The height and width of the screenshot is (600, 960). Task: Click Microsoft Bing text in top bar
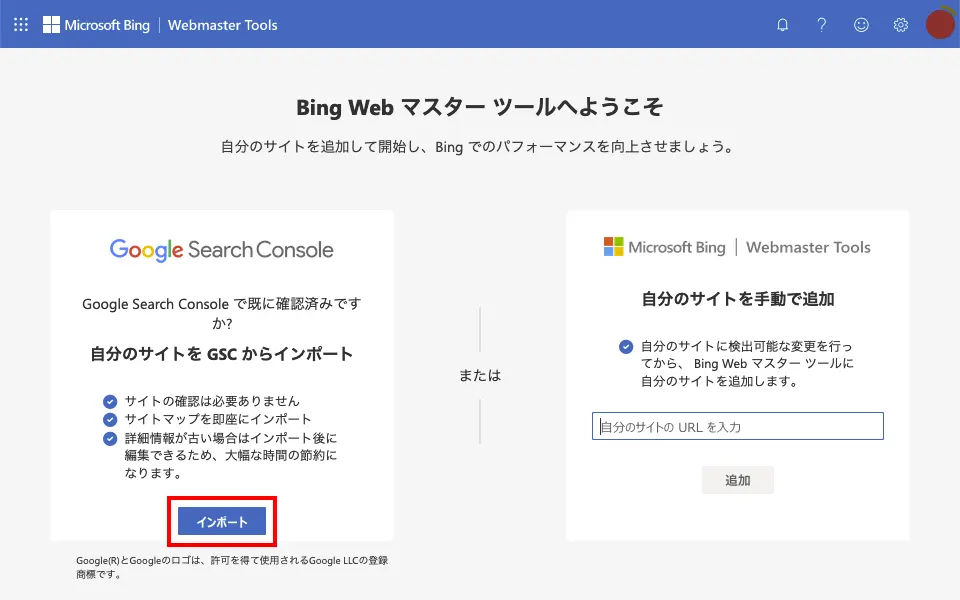coord(108,25)
